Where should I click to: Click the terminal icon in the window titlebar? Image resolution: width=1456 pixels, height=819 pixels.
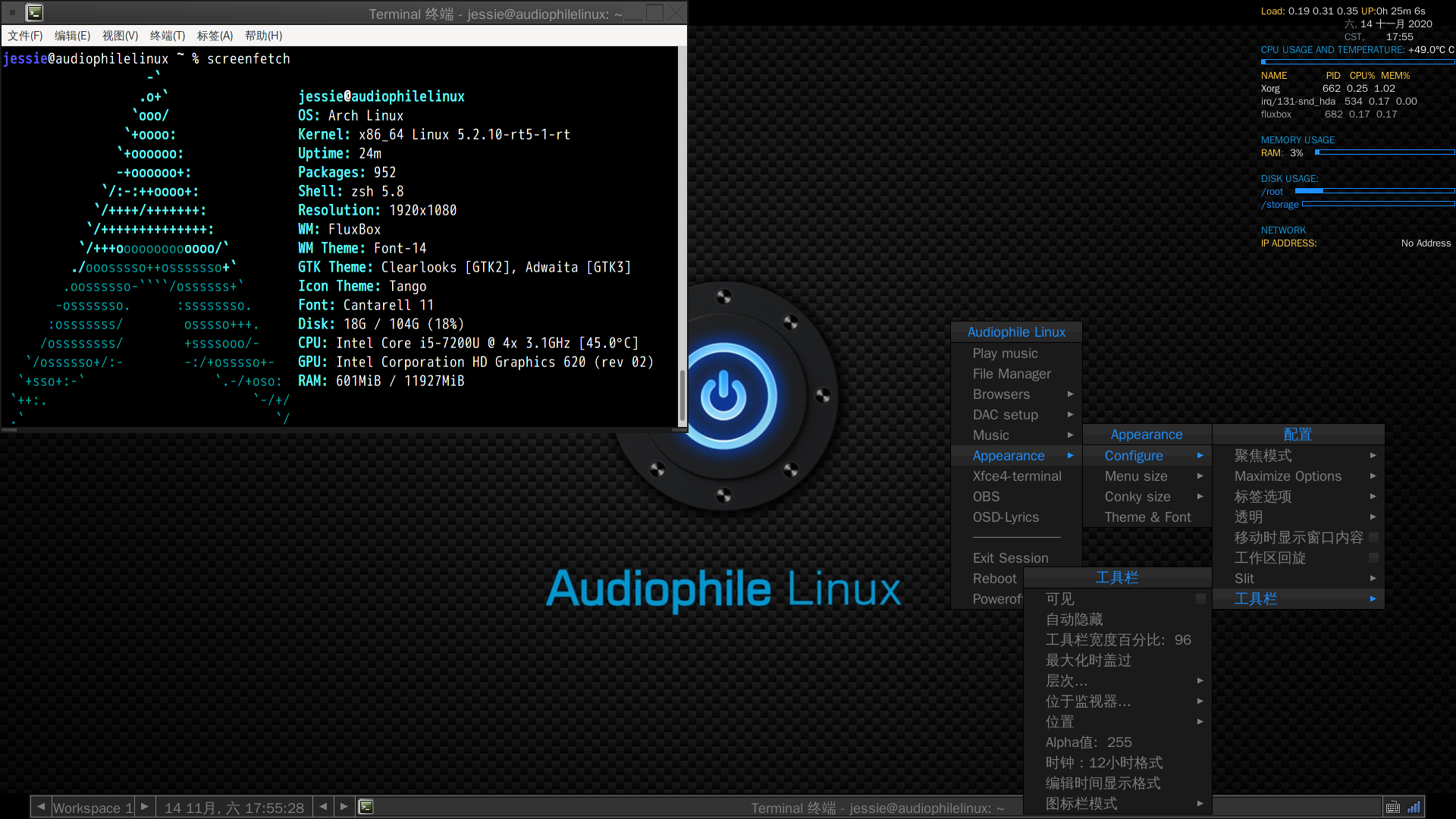(x=34, y=13)
